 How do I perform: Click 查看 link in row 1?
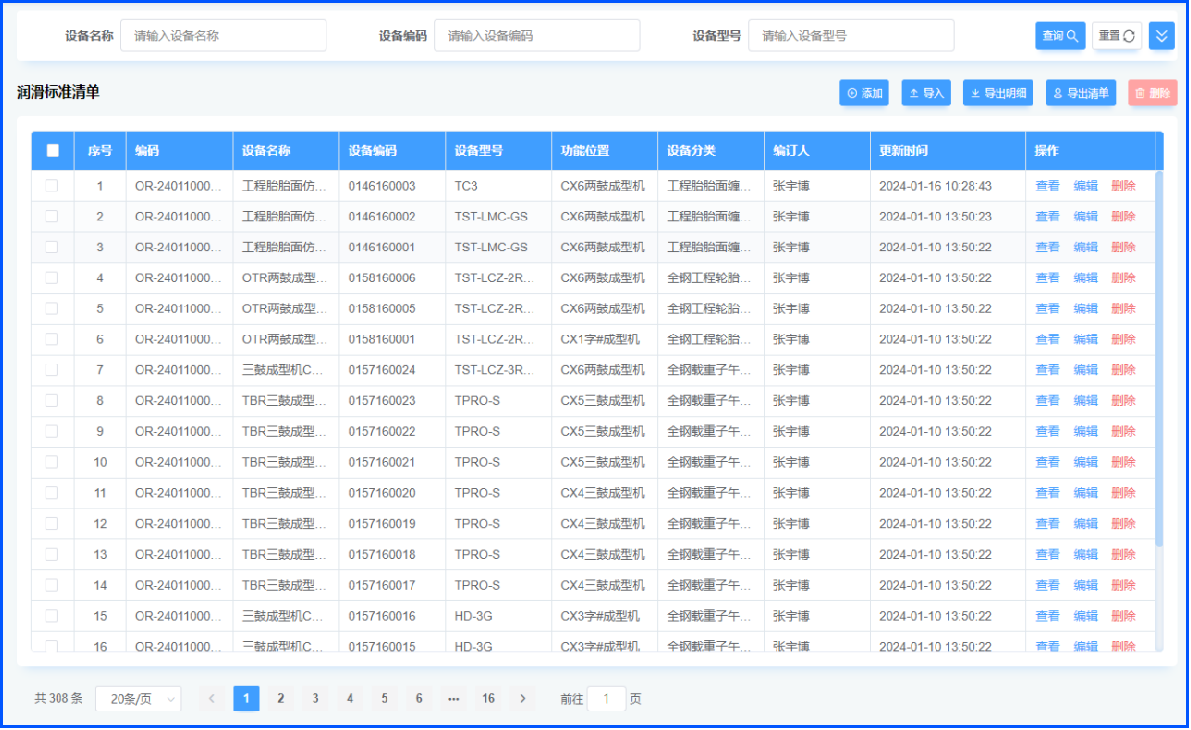point(1047,186)
